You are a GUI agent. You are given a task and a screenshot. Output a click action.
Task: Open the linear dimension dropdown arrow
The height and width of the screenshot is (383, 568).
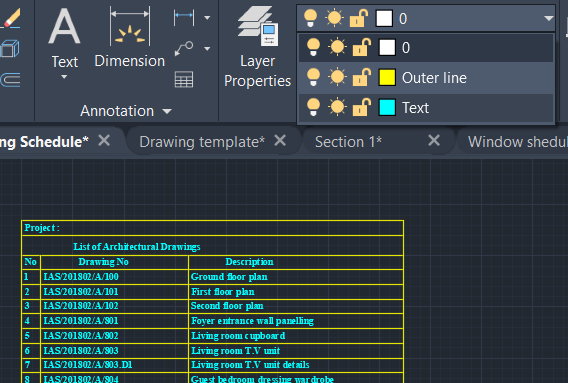click(x=207, y=17)
